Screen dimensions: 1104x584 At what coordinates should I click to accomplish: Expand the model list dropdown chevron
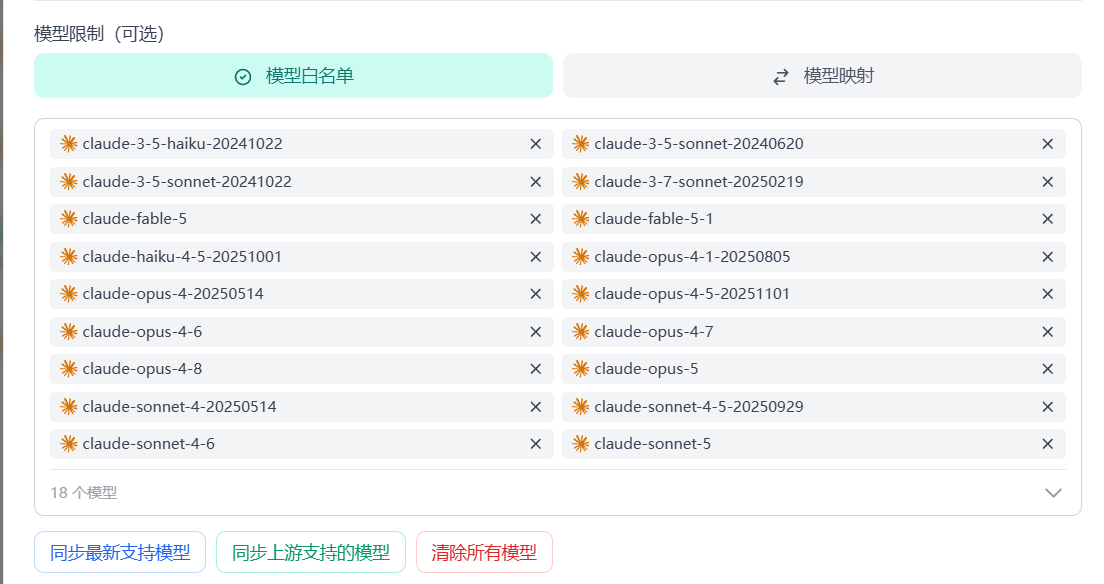click(x=1053, y=492)
